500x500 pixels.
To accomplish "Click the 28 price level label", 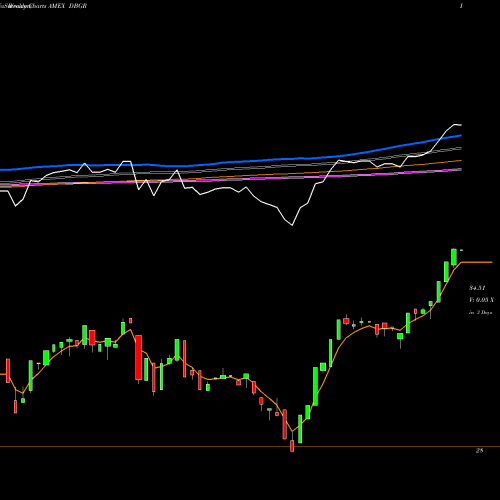I will point(479,451).
